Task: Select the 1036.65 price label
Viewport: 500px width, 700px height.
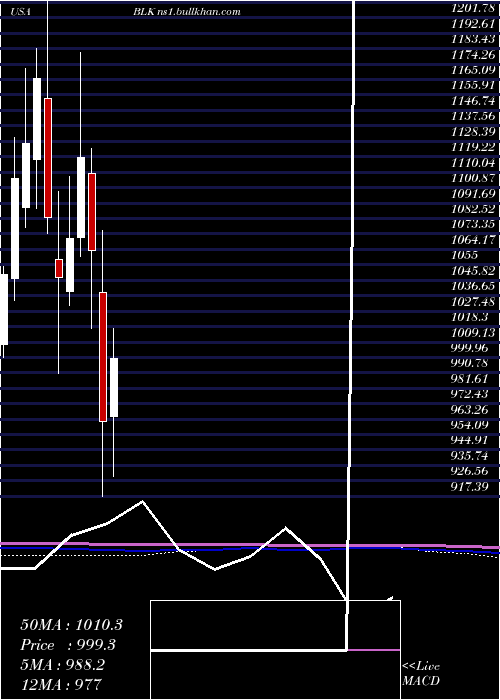Action: tap(473, 286)
